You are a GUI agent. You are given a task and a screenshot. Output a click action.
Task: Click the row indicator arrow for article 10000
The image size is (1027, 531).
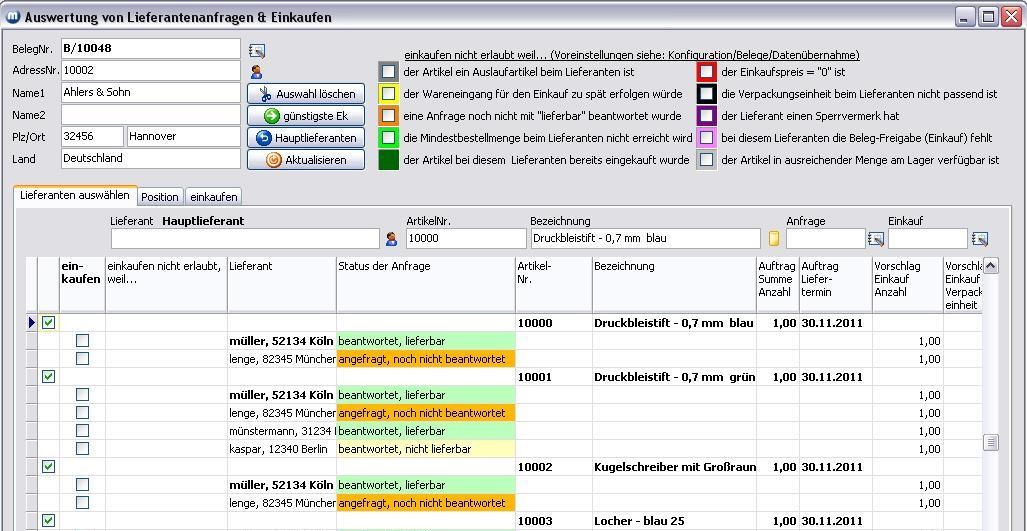pos(32,323)
